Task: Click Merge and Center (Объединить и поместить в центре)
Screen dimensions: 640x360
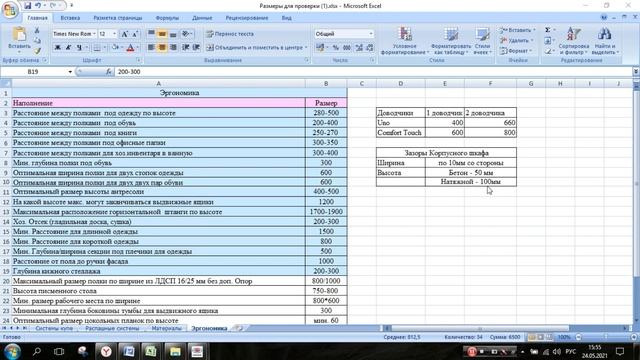Action: (x=256, y=48)
